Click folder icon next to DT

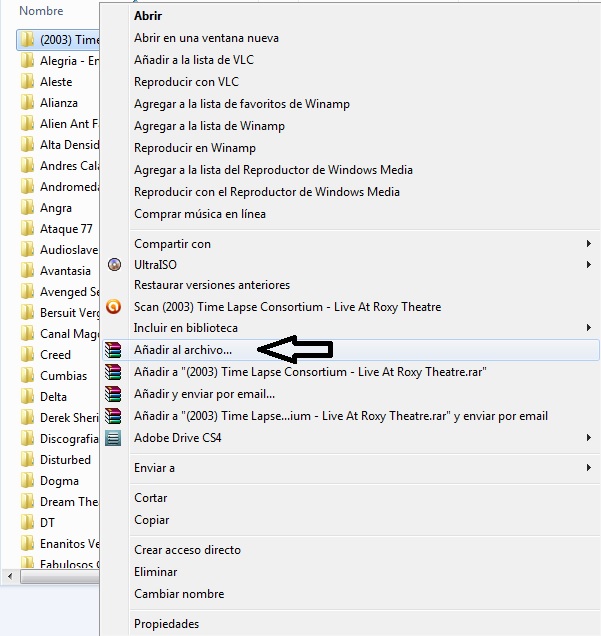click(x=27, y=523)
